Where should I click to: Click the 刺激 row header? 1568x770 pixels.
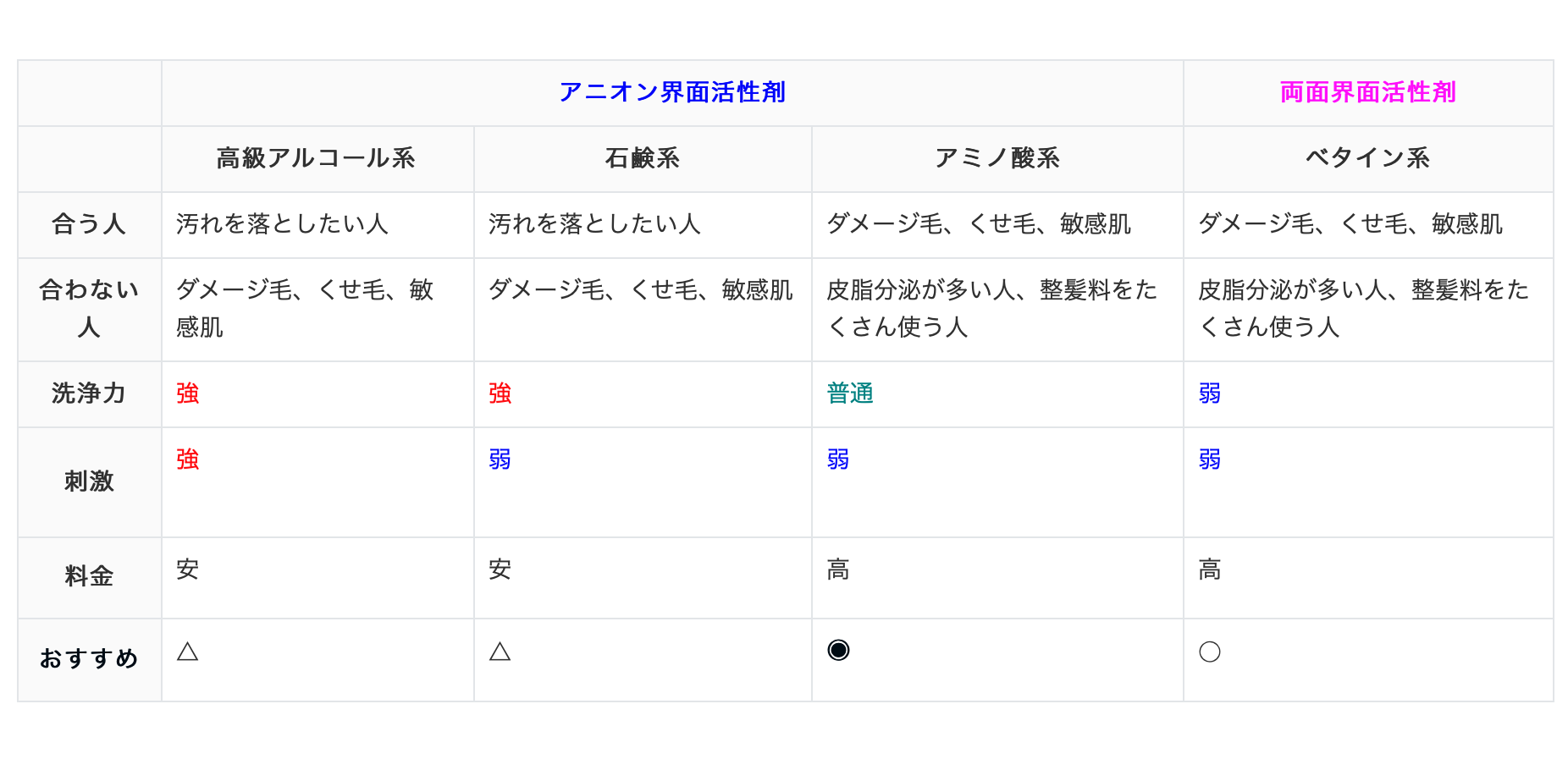[x=89, y=481]
